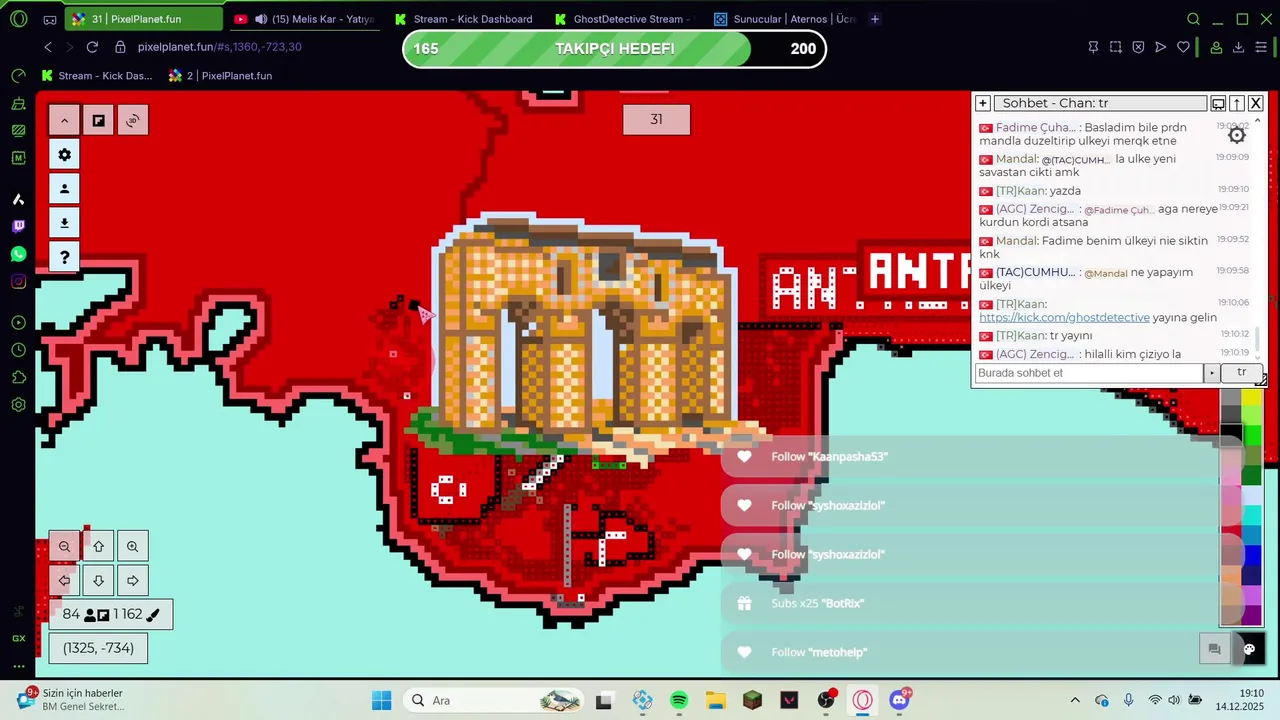Reload the current page
The image size is (1280, 720).
coord(92,47)
